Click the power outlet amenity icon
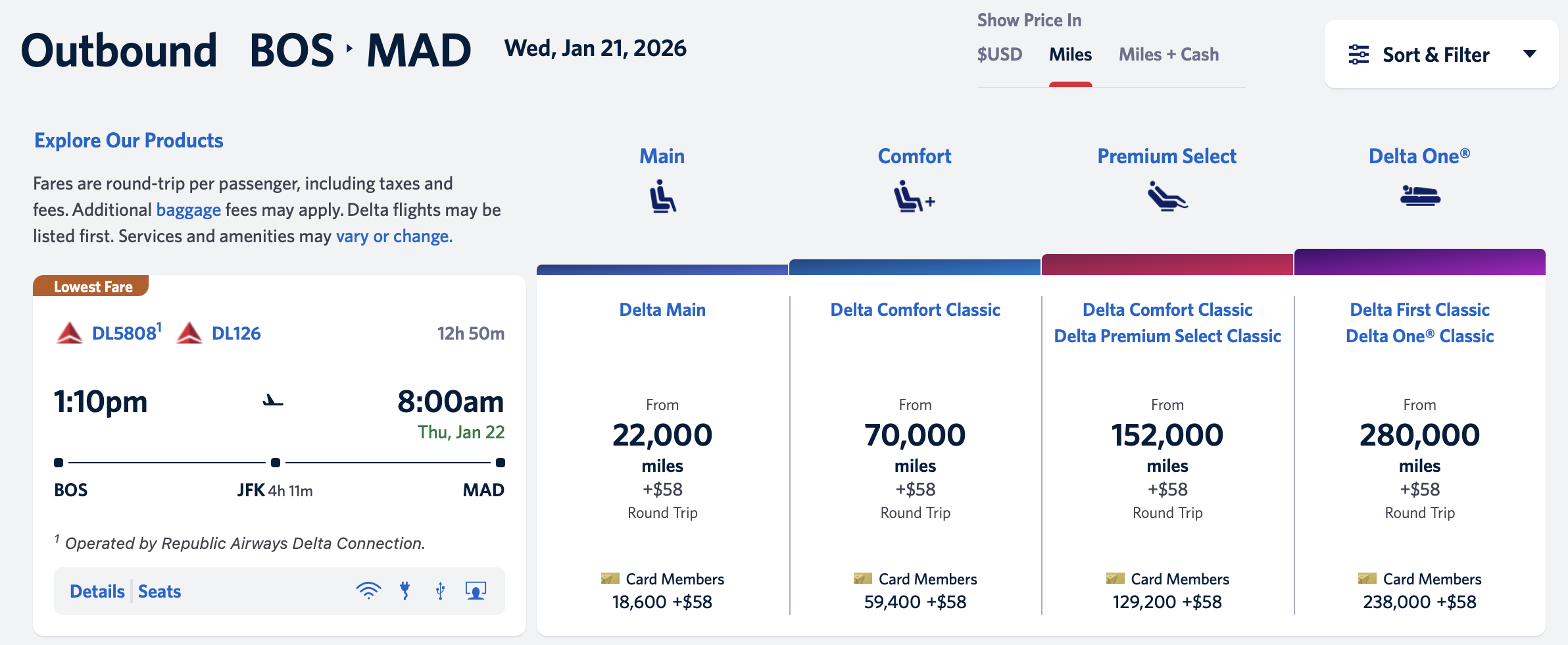The image size is (1568, 645). [405, 590]
